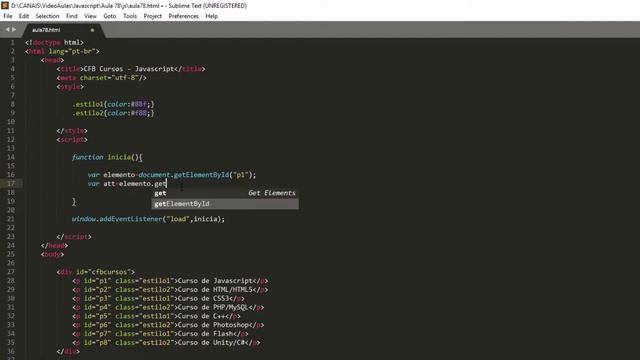Click the 'var elemento' line of code
Viewport: 640px width, 360px height.
pos(172,175)
